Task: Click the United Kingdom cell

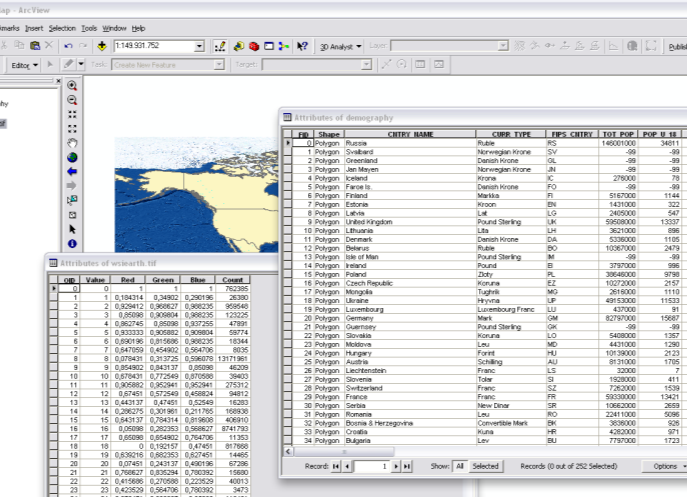Action: click(x=410, y=222)
